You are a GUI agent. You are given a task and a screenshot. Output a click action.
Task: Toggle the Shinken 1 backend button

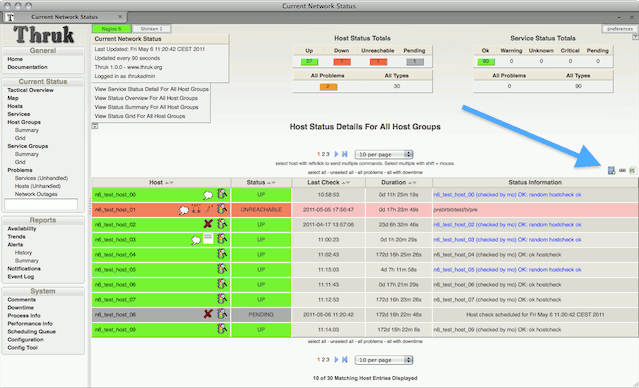coord(151,29)
